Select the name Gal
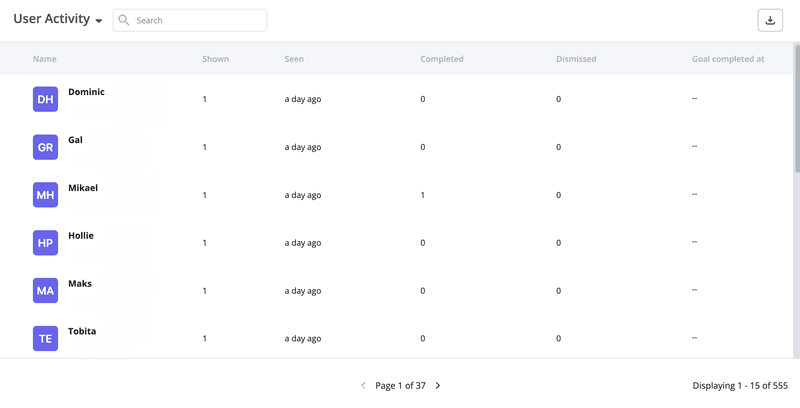 point(76,140)
